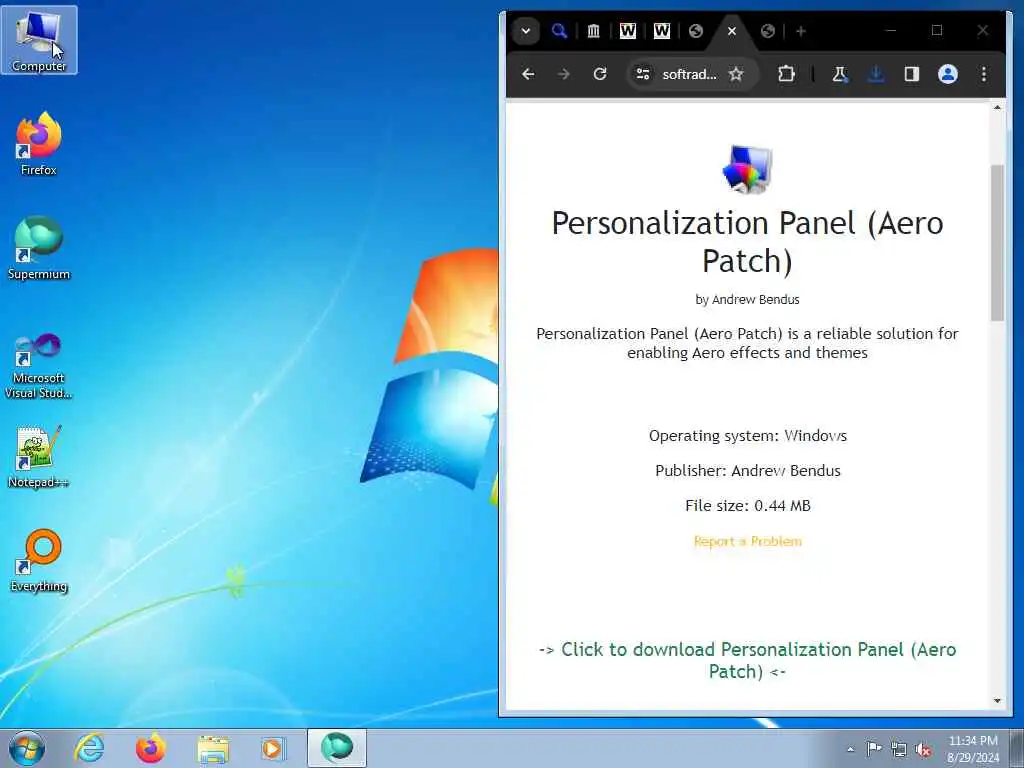This screenshot has height=768, width=1024.
Task: Click 'Report a Problem' link
Action: 748,541
